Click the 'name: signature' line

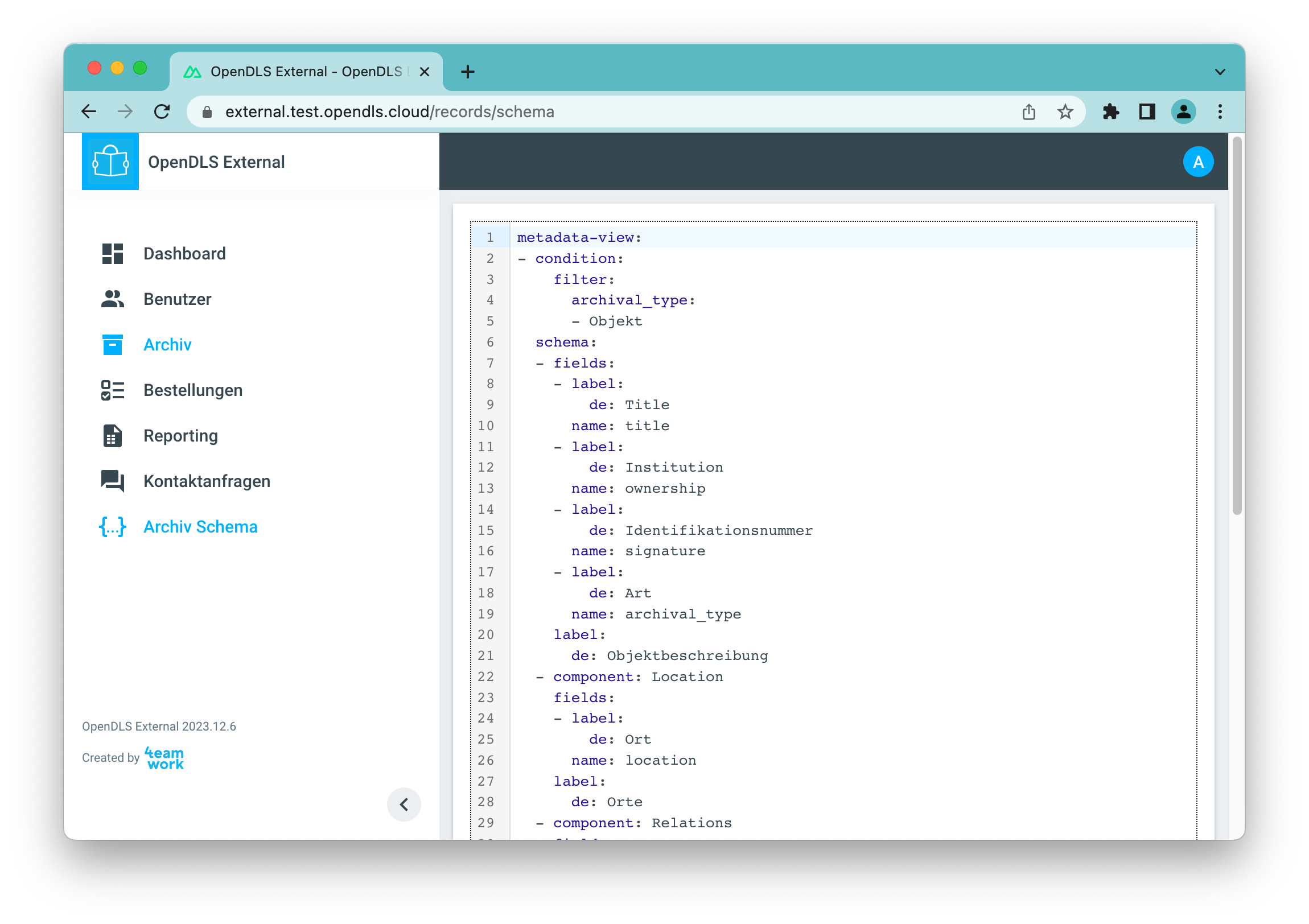point(638,551)
